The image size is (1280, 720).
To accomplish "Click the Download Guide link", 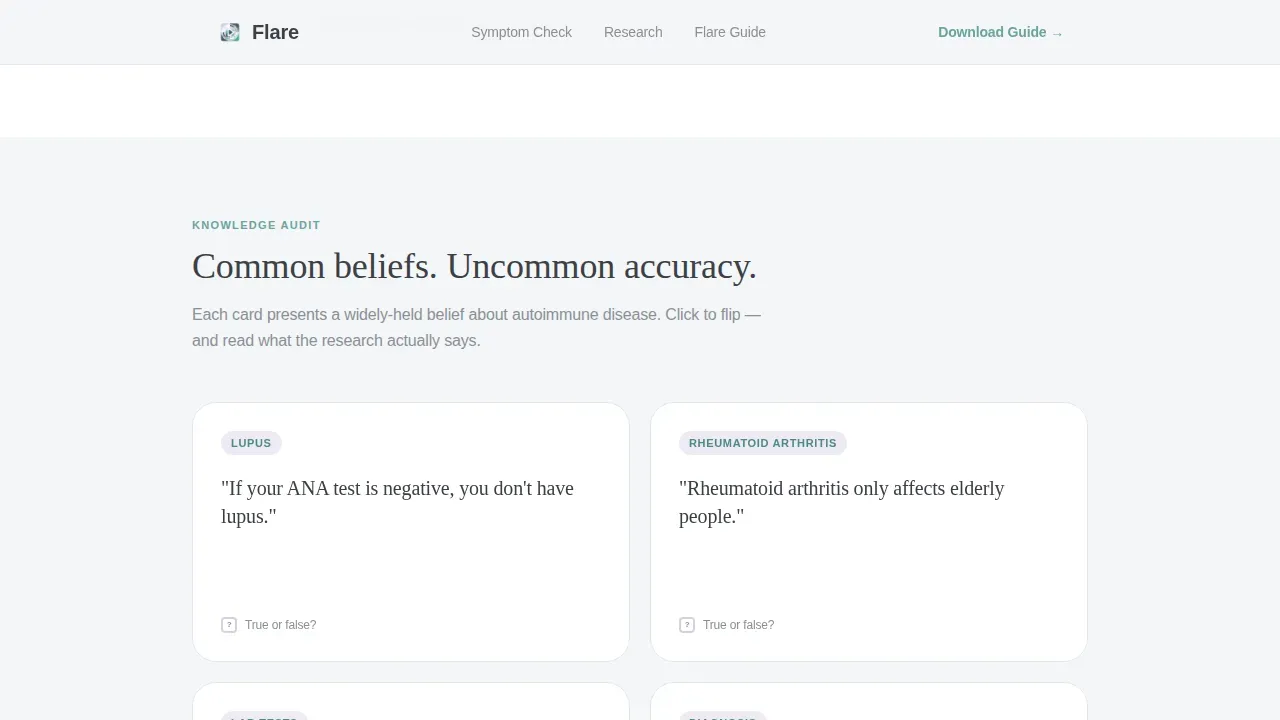I will (1000, 32).
